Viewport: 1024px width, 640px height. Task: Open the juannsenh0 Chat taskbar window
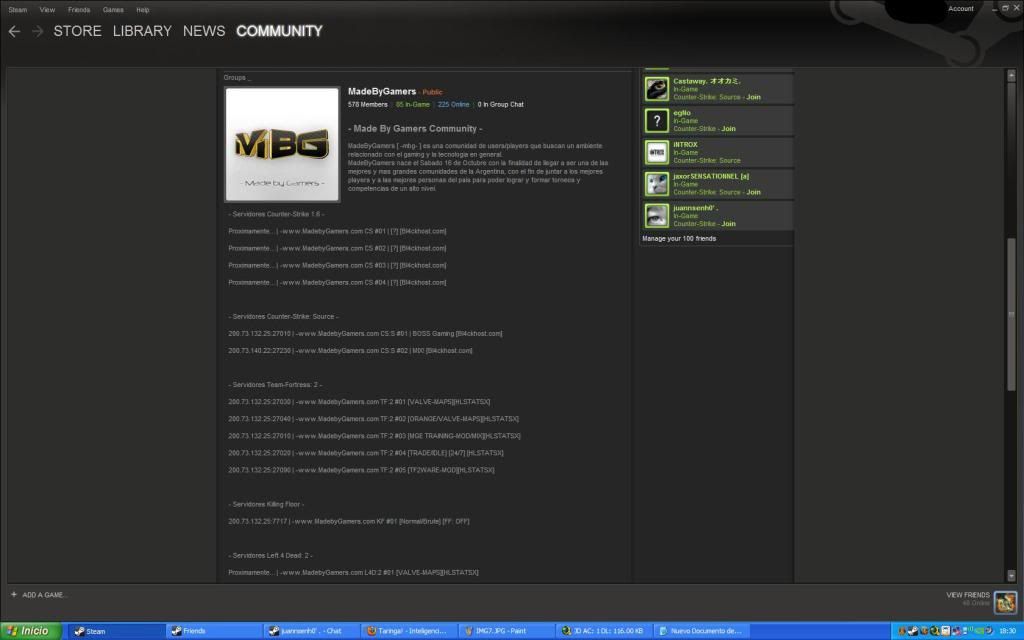point(312,631)
